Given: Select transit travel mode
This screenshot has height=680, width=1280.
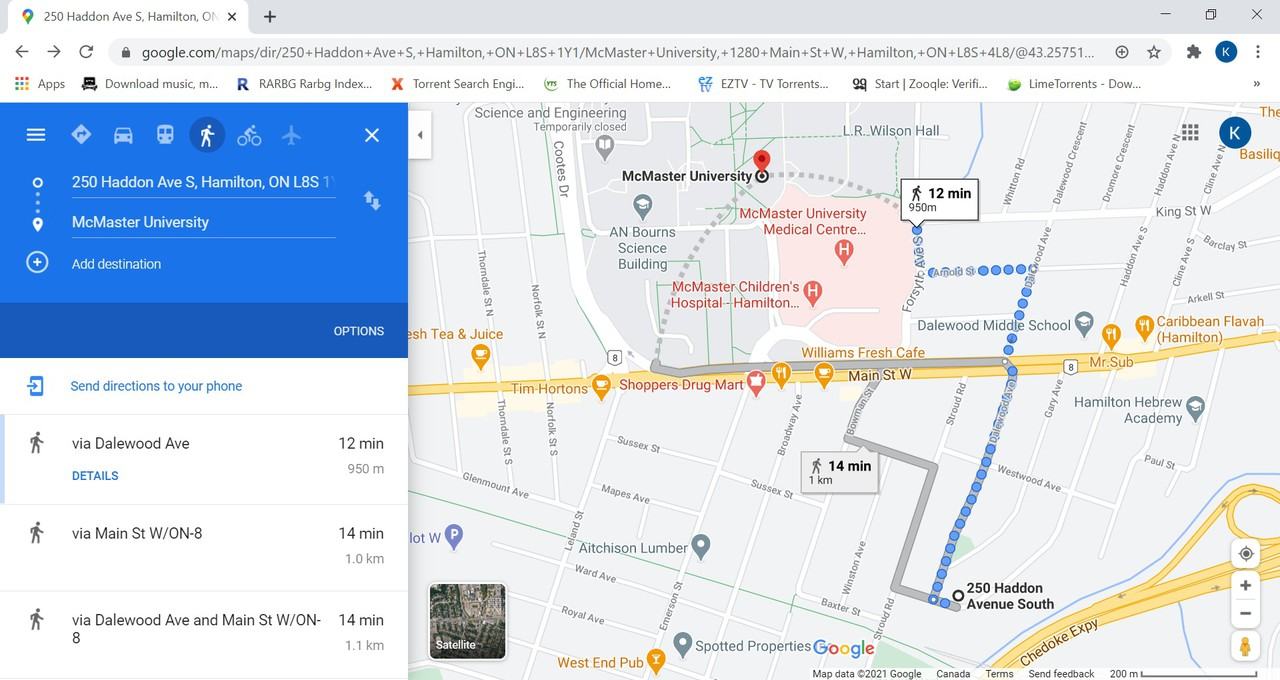Looking at the screenshot, I should point(165,135).
